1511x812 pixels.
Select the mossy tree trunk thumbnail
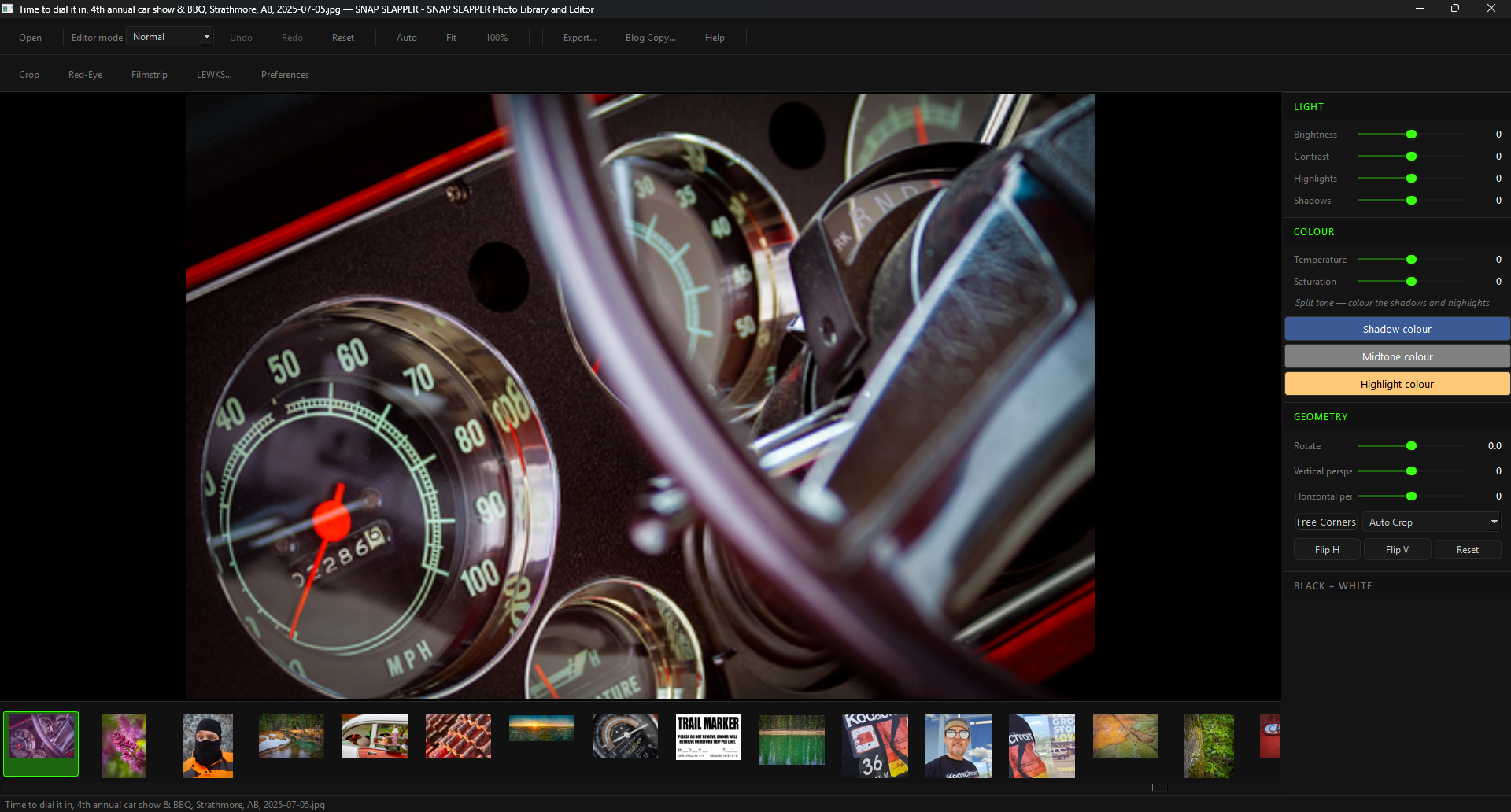1209,746
